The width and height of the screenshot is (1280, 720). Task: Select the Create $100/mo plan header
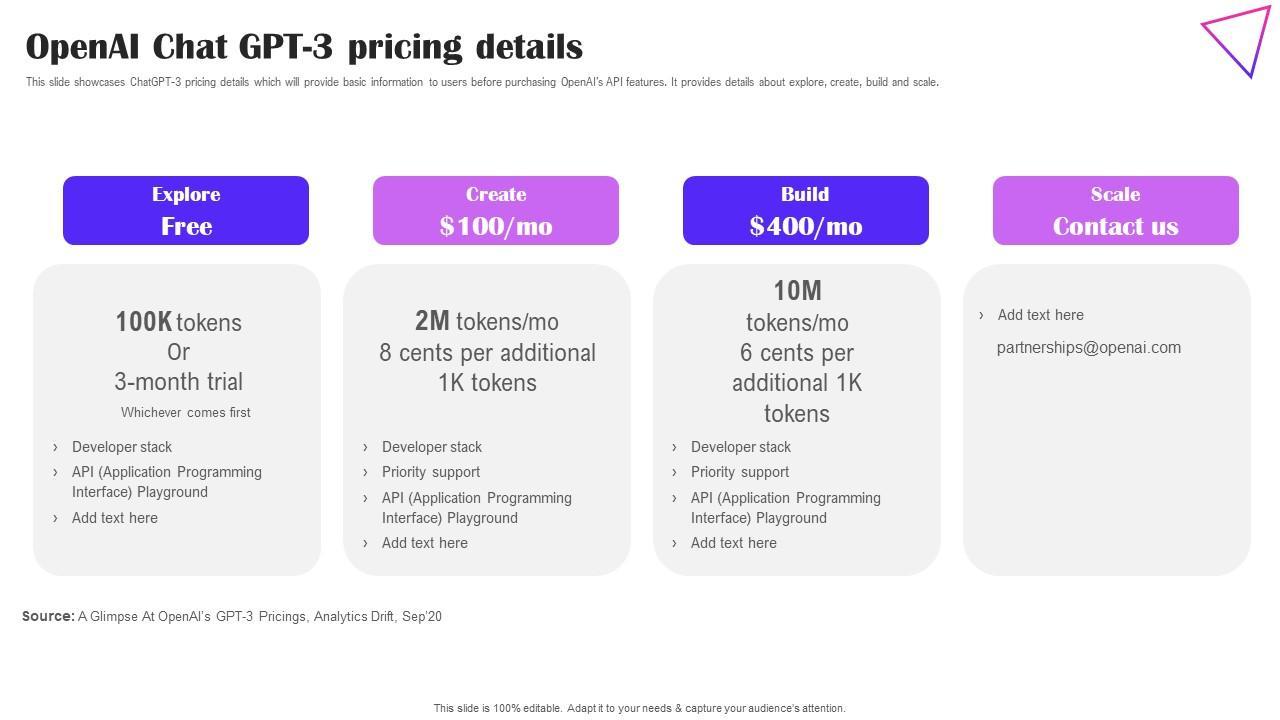pyautogui.click(x=496, y=211)
